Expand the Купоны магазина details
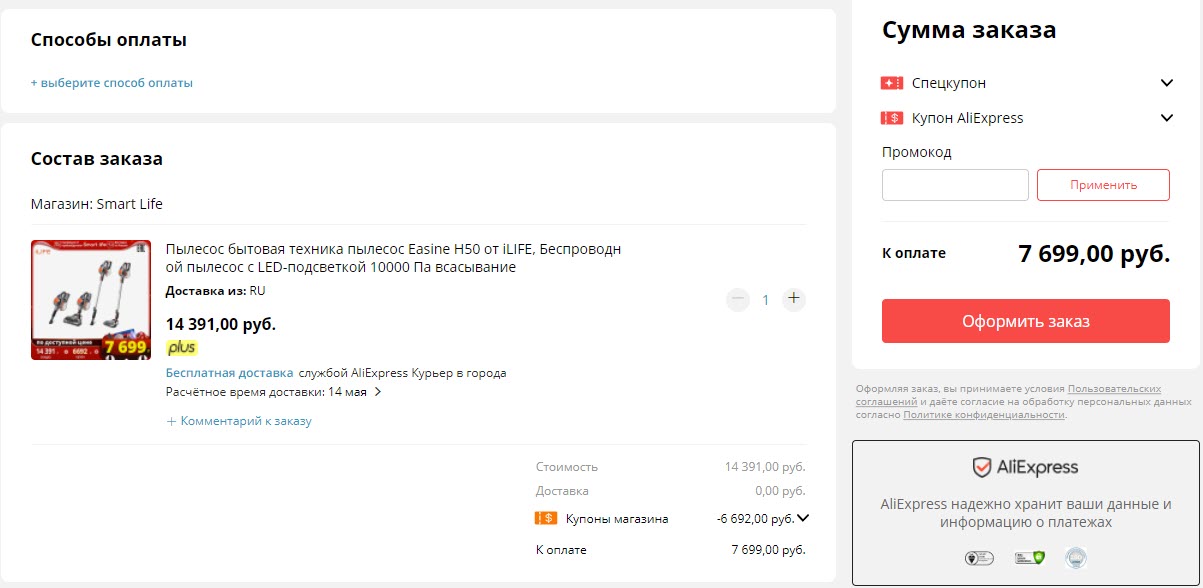Screen dimensions: 1203x588 [805, 517]
